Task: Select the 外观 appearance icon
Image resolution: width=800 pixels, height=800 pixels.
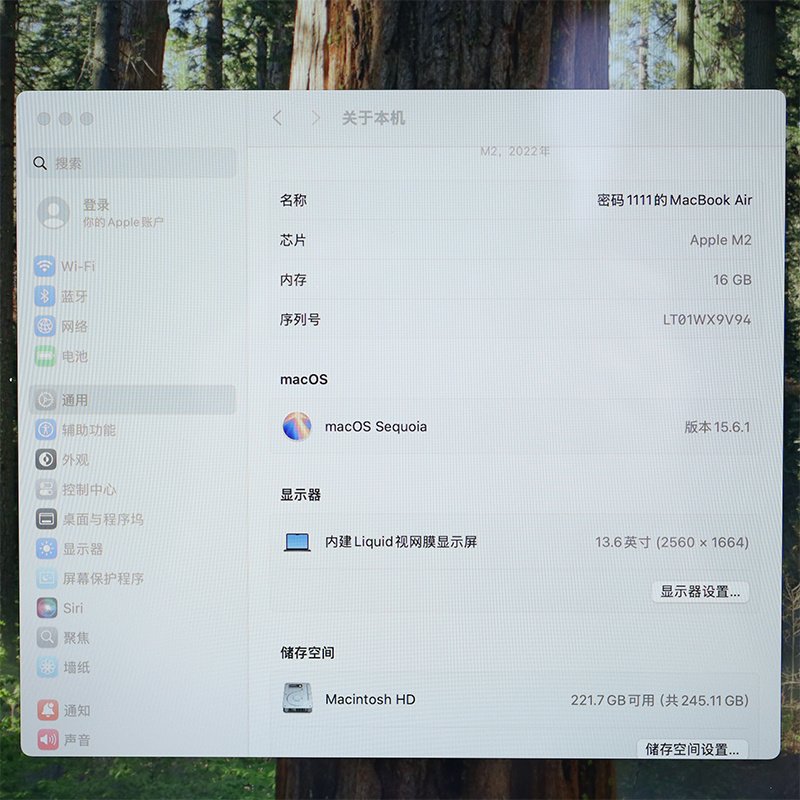Action: click(46, 459)
